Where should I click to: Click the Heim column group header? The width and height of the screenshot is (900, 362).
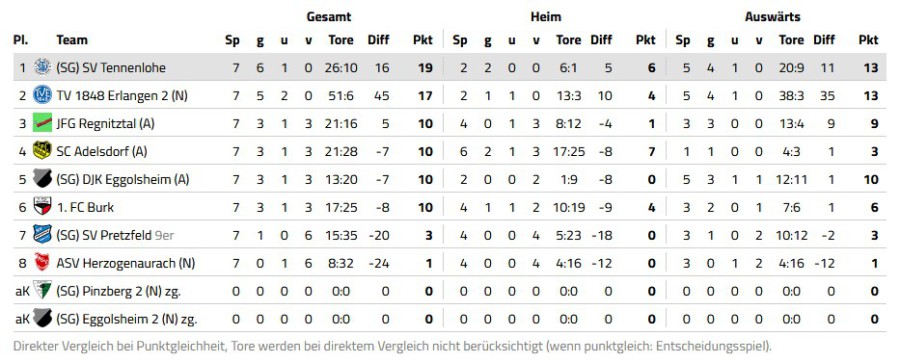click(546, 17)
